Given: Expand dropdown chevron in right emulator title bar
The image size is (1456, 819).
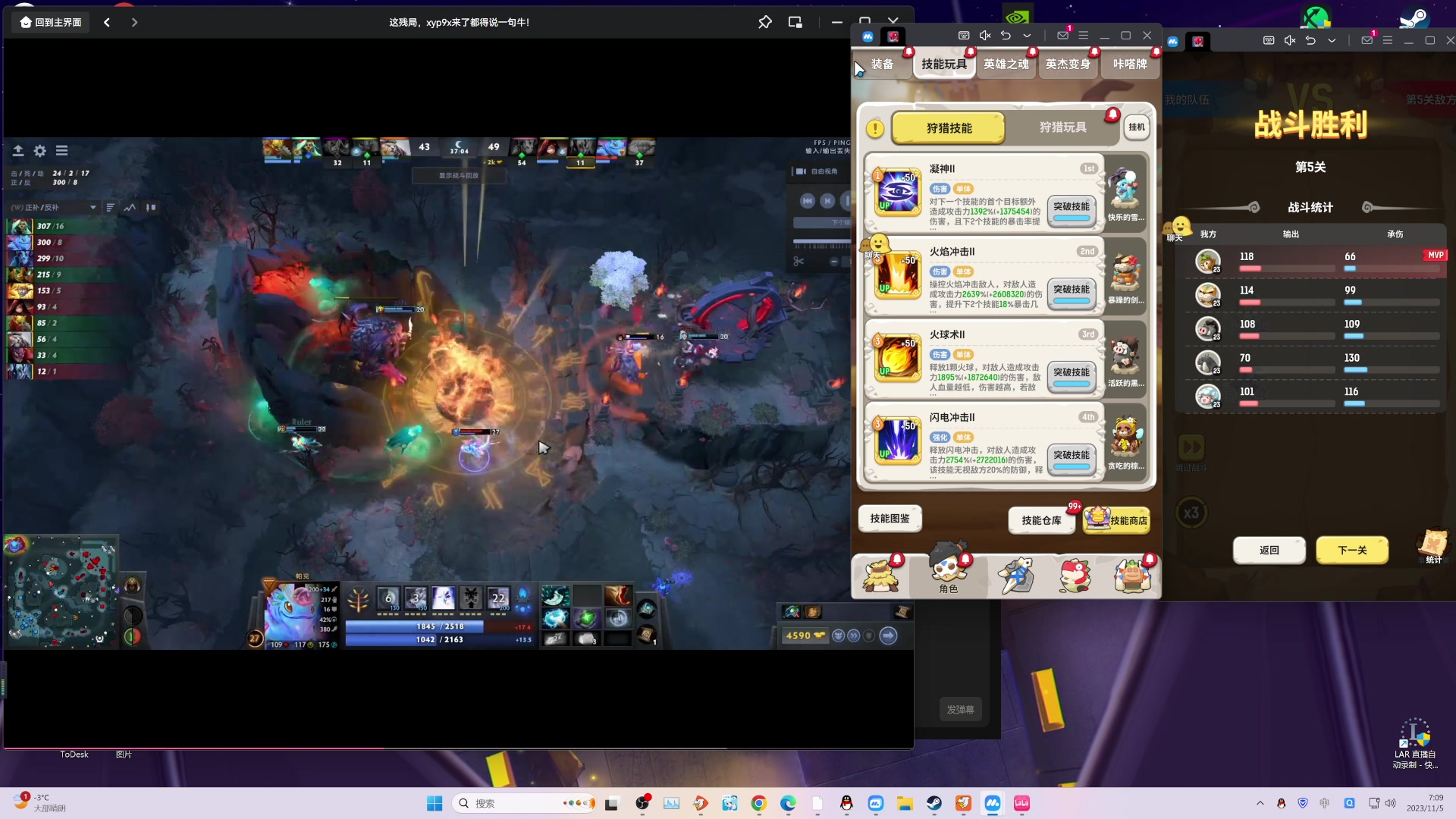Looking at the screenshot, I should coord(1332,40).
